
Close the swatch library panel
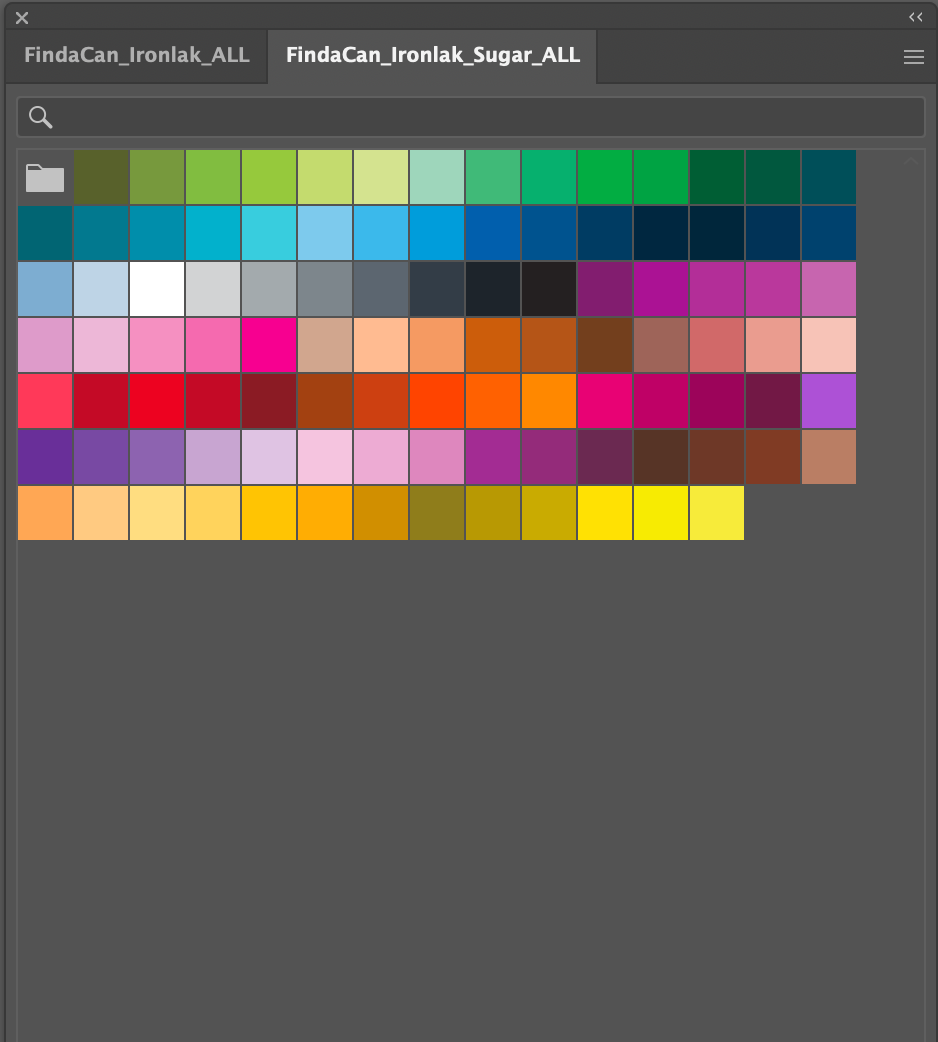point(22,18)
